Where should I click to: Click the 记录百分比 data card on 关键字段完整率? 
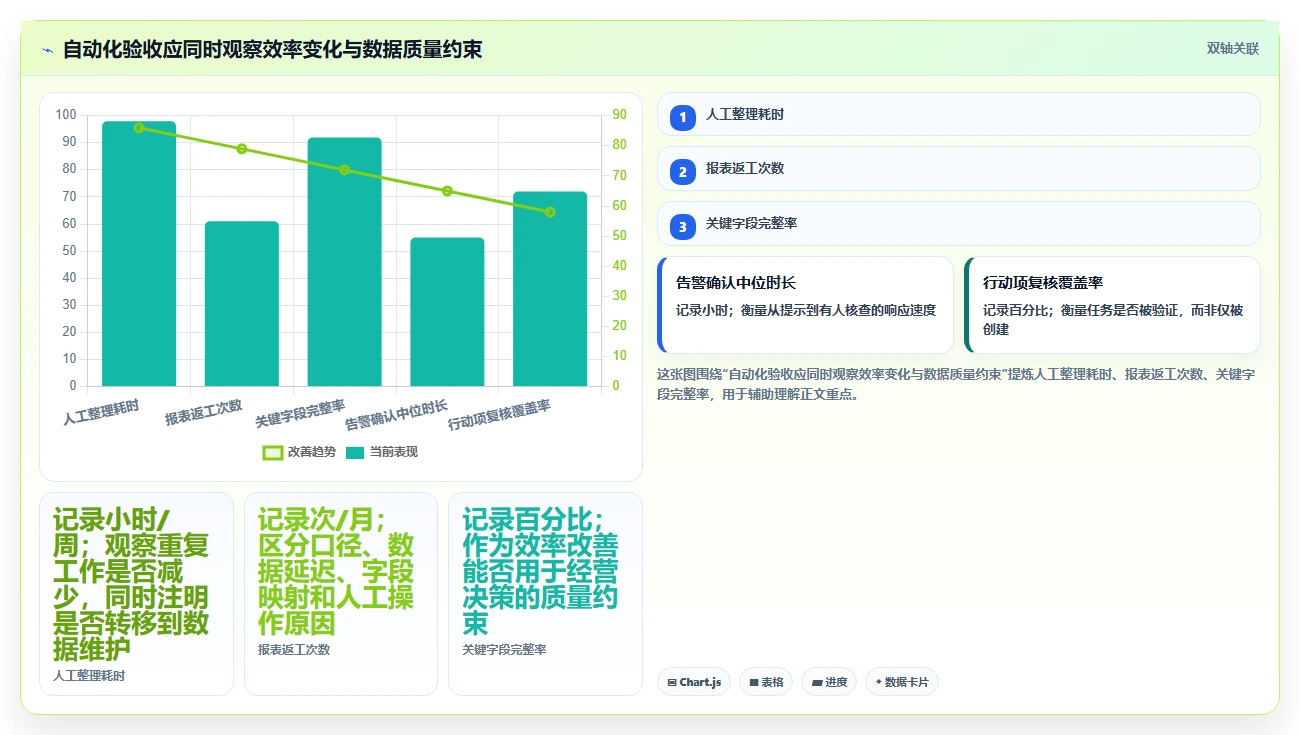click(545, 594)
